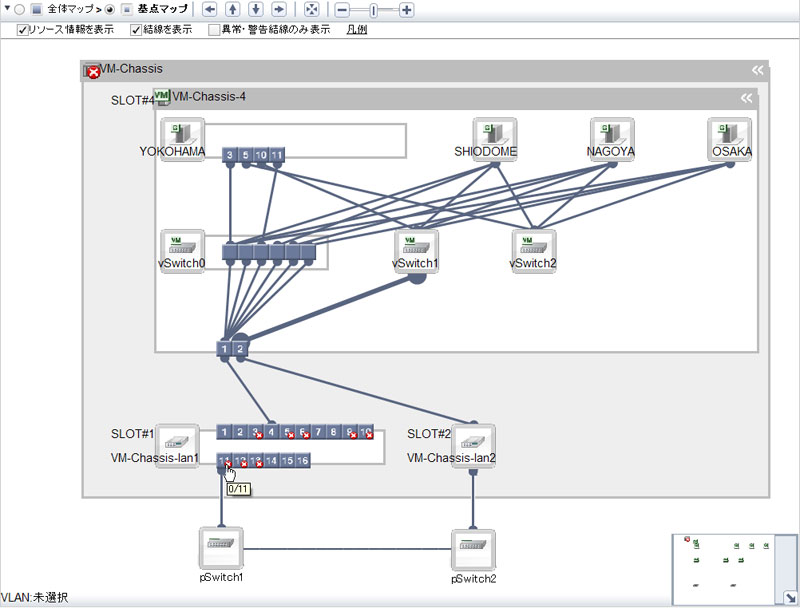Viewport: 800px width, 608px height.
Task: Select the OSAKA server icon
Action: (x=730, y=133)
